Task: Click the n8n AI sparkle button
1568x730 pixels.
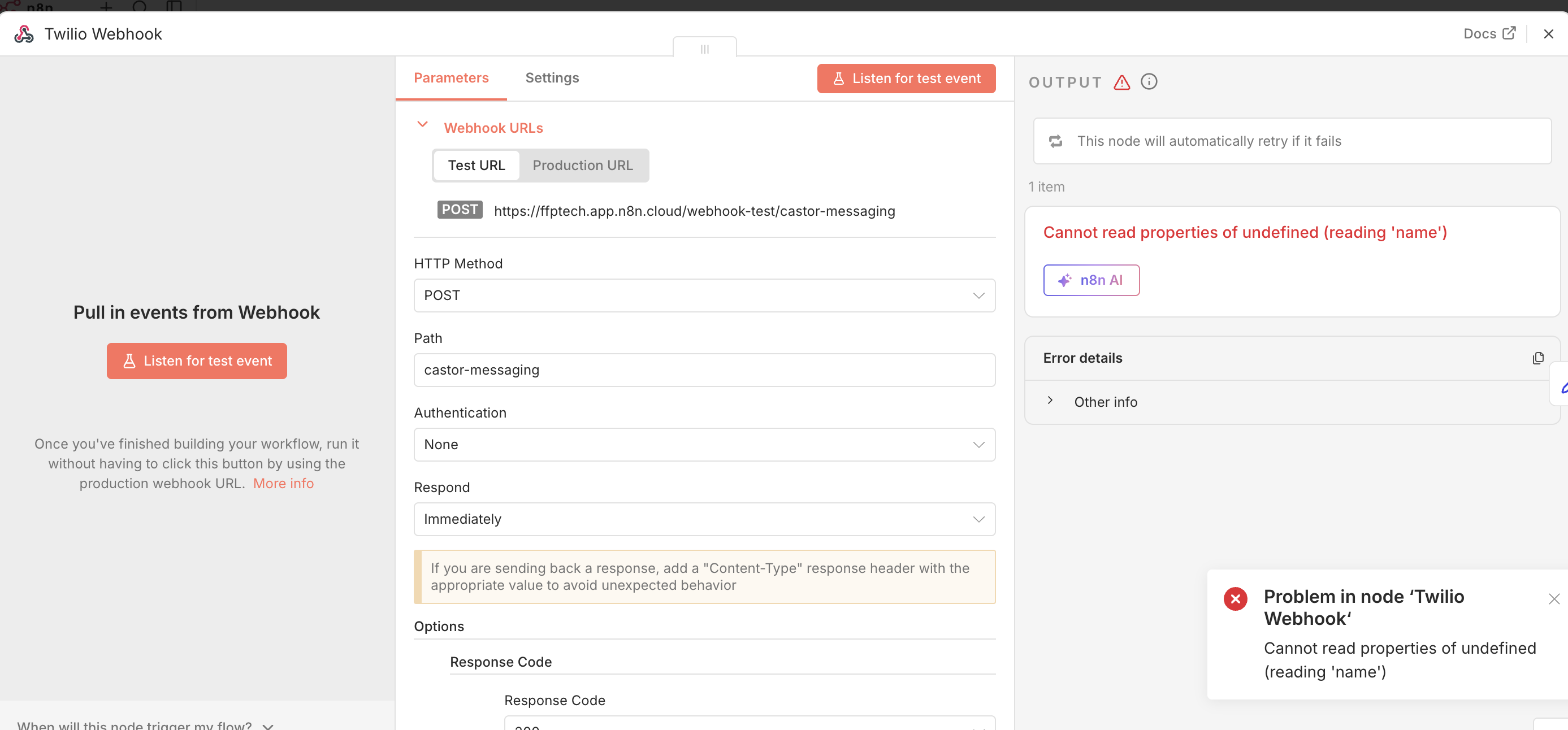Action: point(1091,280)
